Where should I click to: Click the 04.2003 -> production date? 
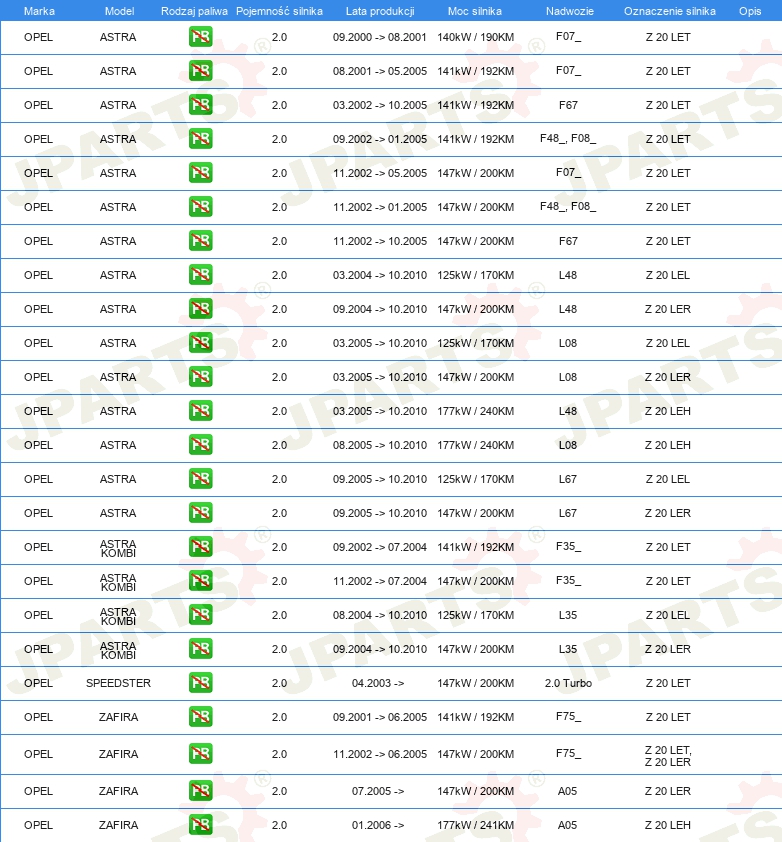click(x=378, y=683)
